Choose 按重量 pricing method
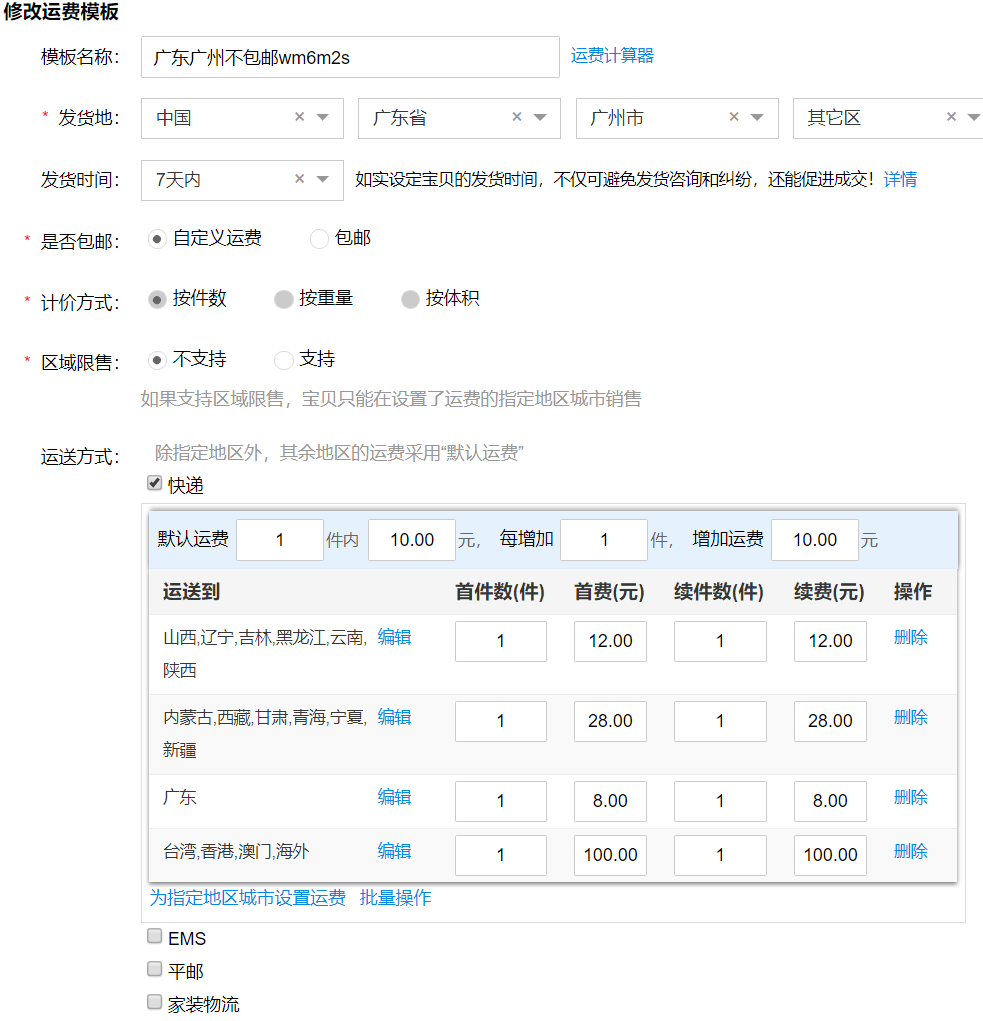This screenshot has width=983, height=1021. [284, 299]
